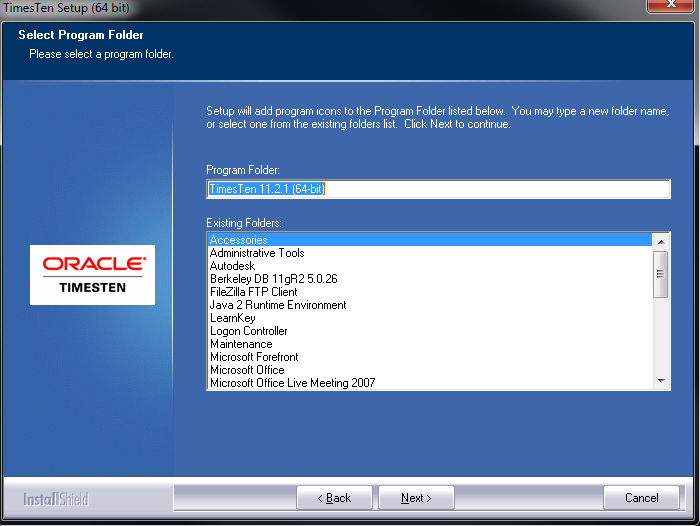
Task: Select Administrative Tools folder
Action: pos(430,253)
